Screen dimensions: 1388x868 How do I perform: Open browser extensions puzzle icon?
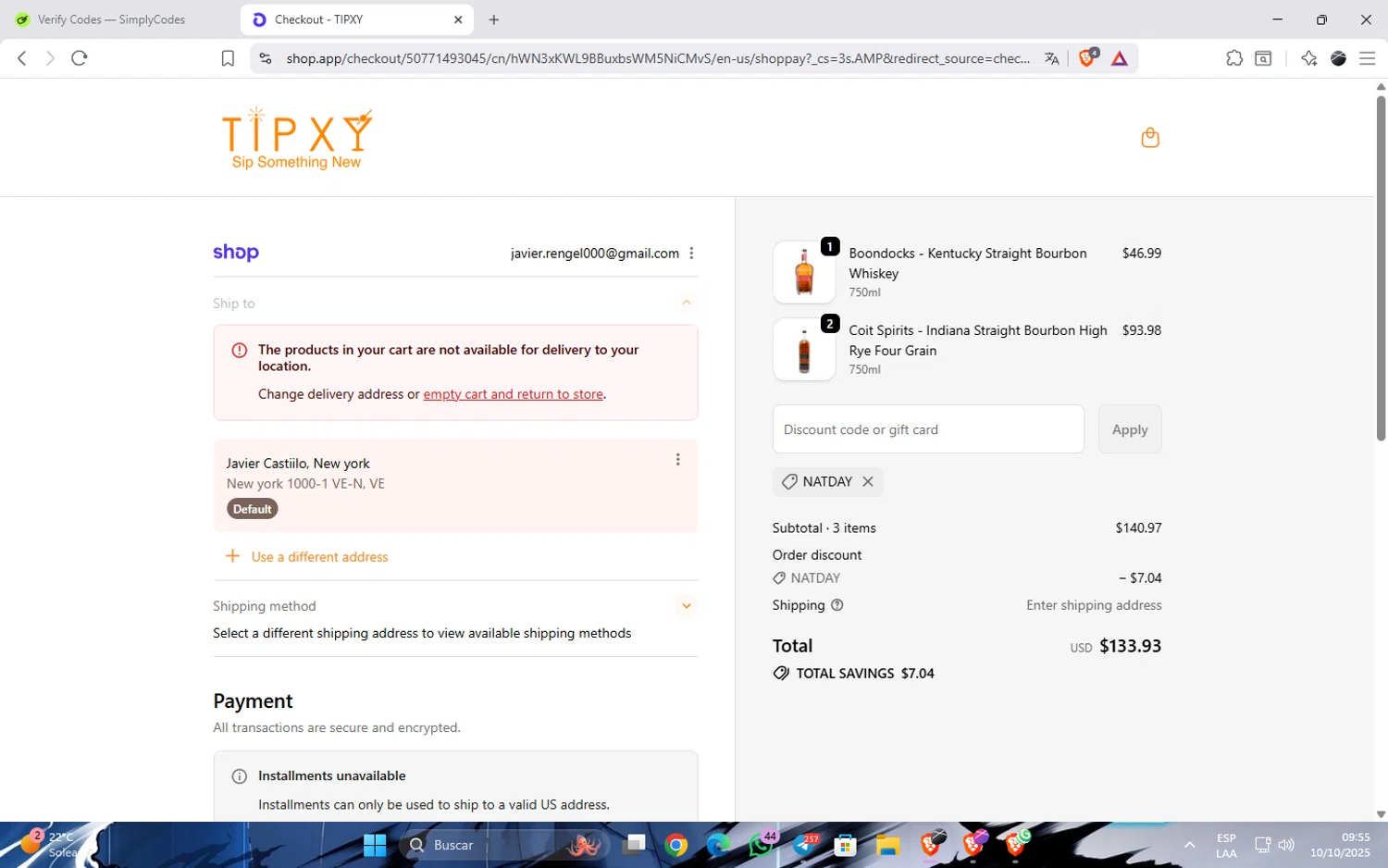click(x=1234, y=58)
